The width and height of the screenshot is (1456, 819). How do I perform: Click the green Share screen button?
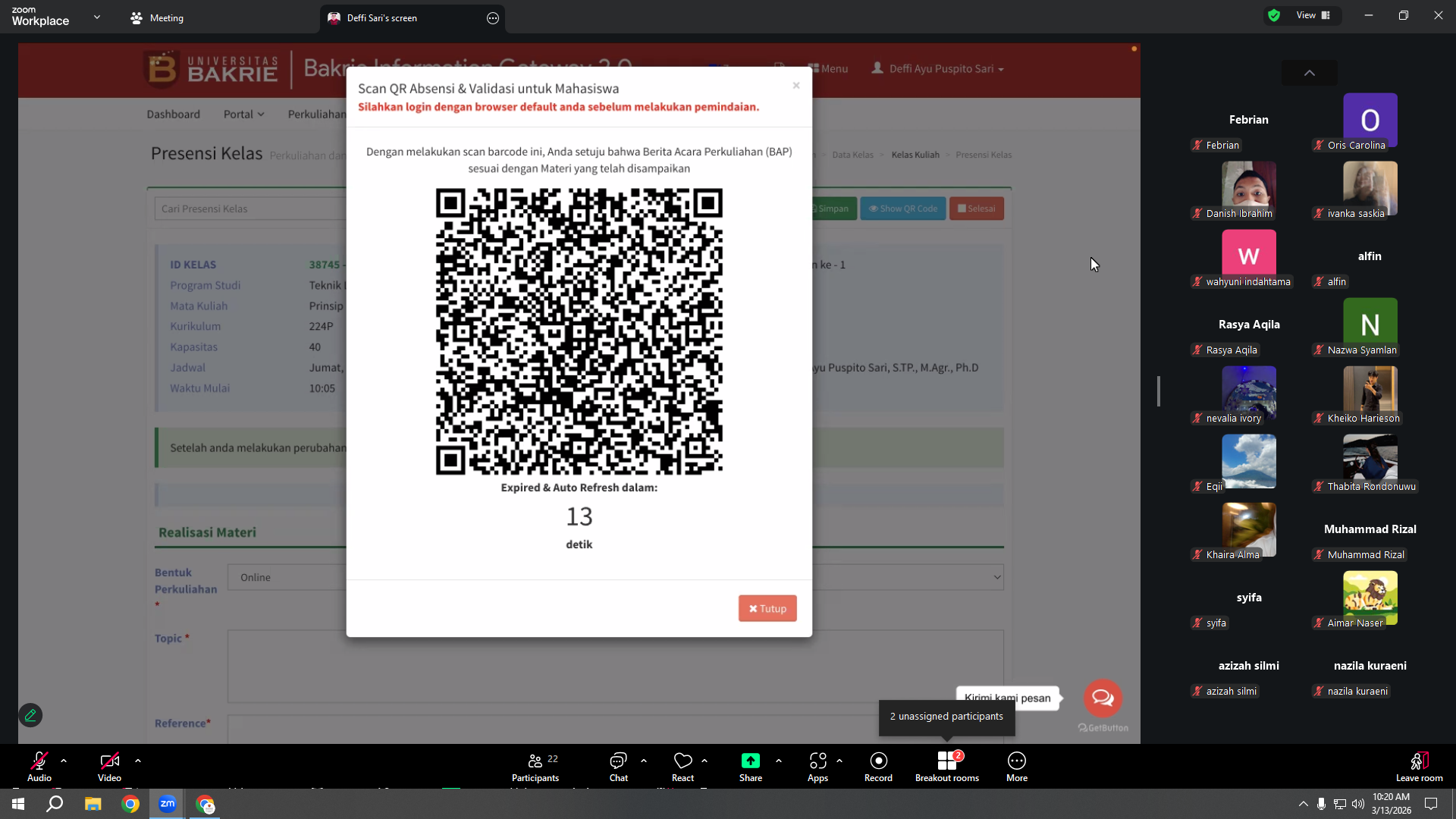click(751, 766)
